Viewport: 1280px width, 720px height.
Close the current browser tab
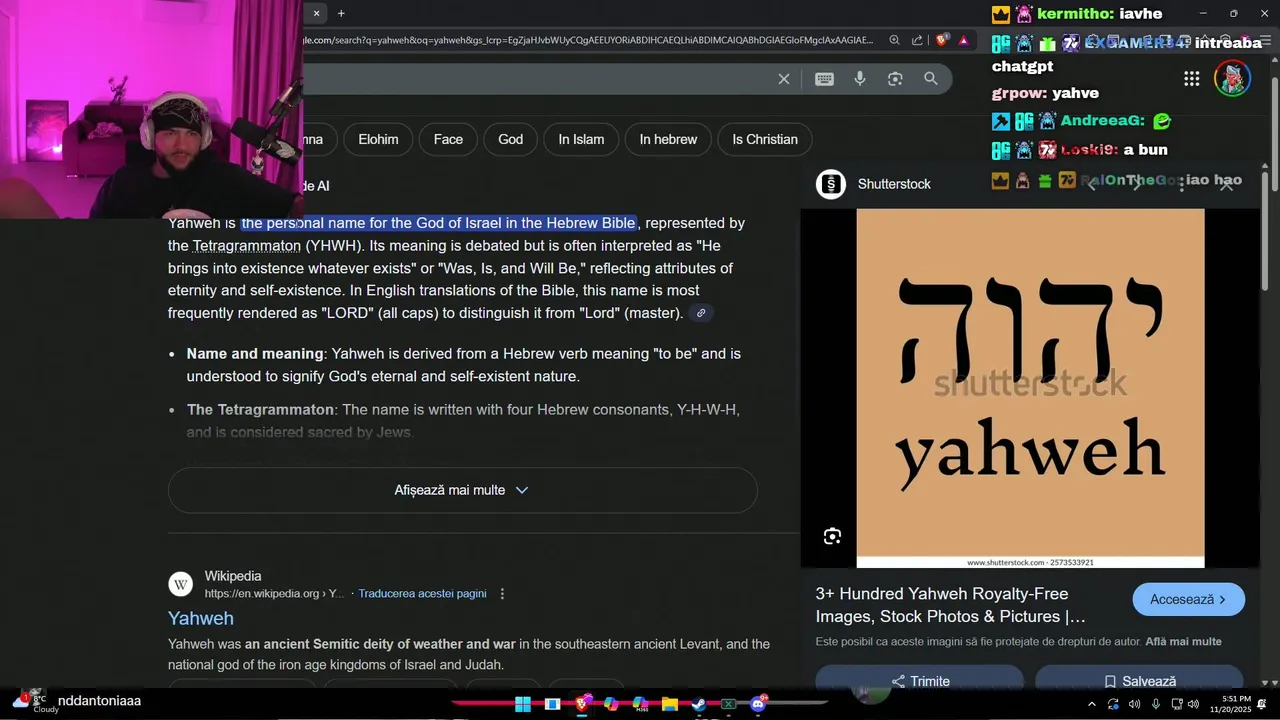pos(316,13)
